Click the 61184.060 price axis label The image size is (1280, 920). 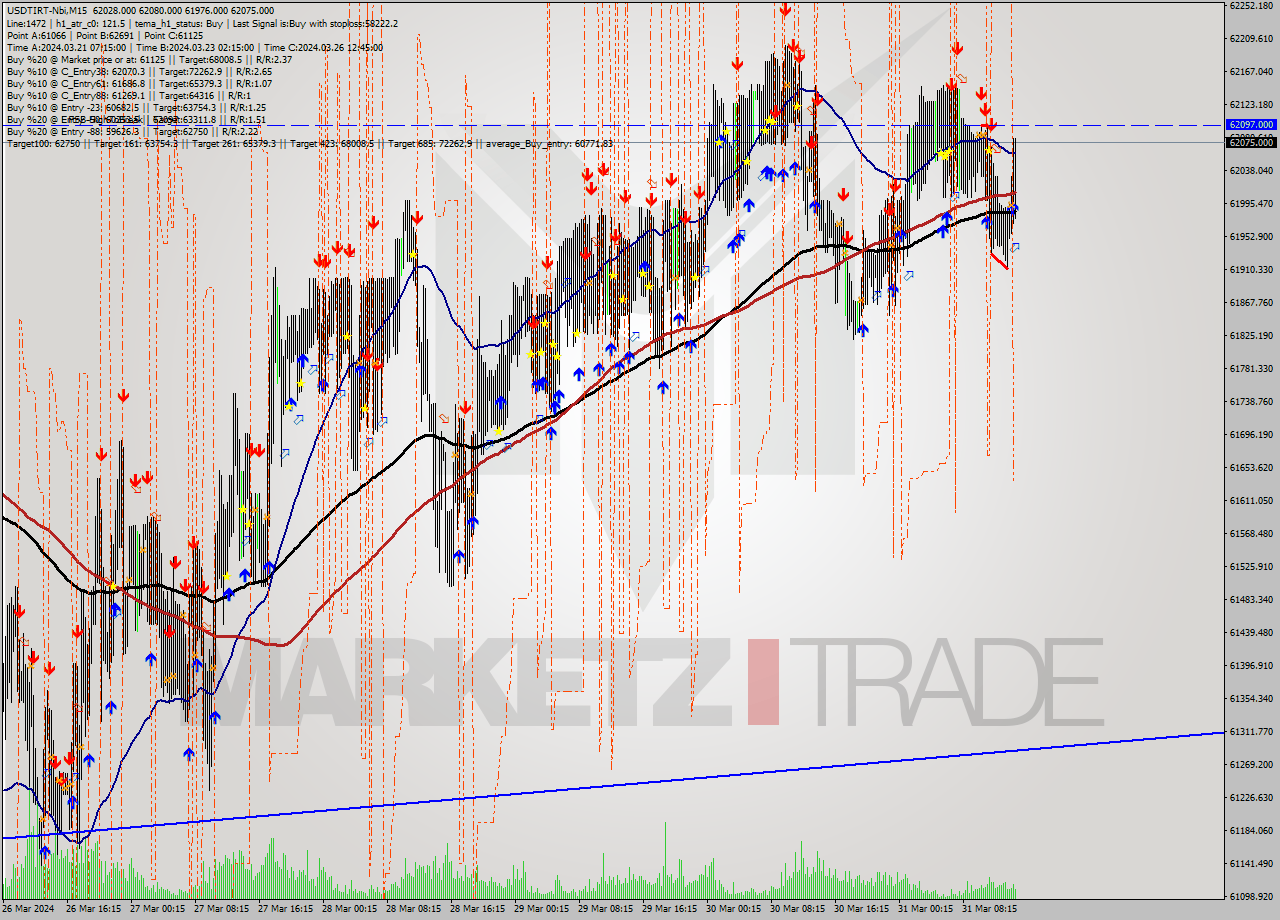click(1253, 830)
